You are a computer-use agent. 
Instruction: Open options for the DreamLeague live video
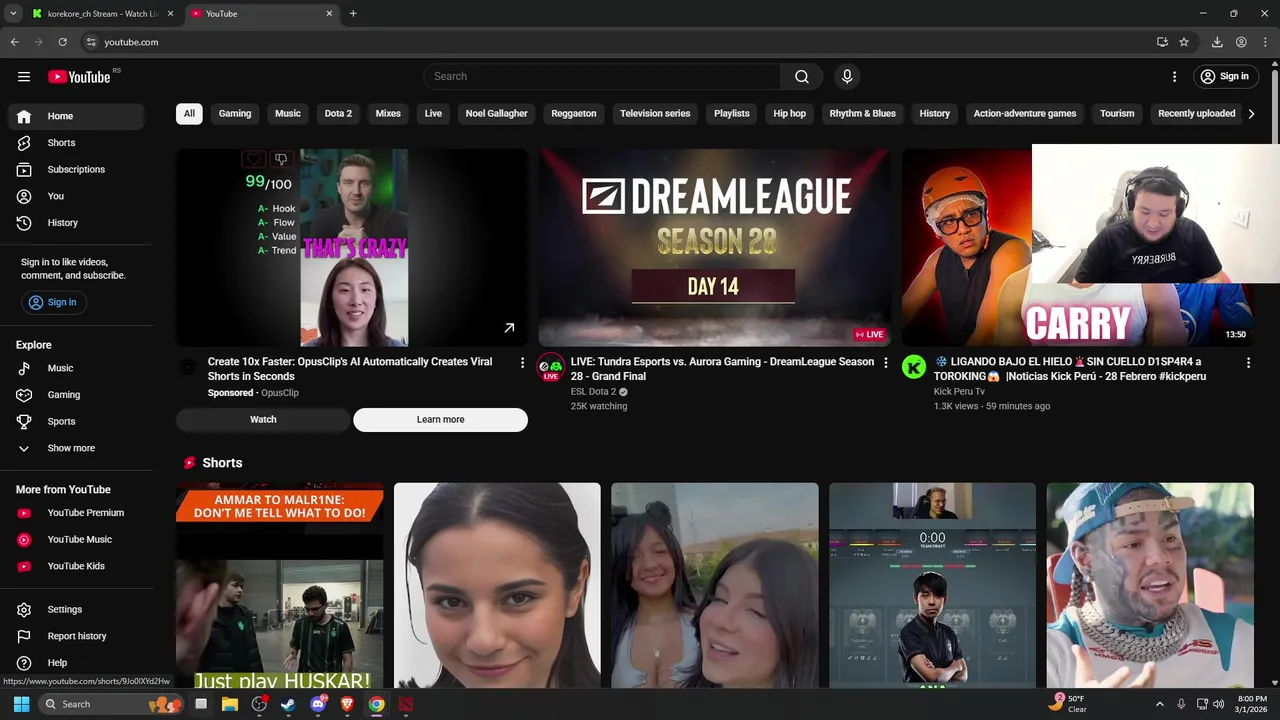pos(885,363)
